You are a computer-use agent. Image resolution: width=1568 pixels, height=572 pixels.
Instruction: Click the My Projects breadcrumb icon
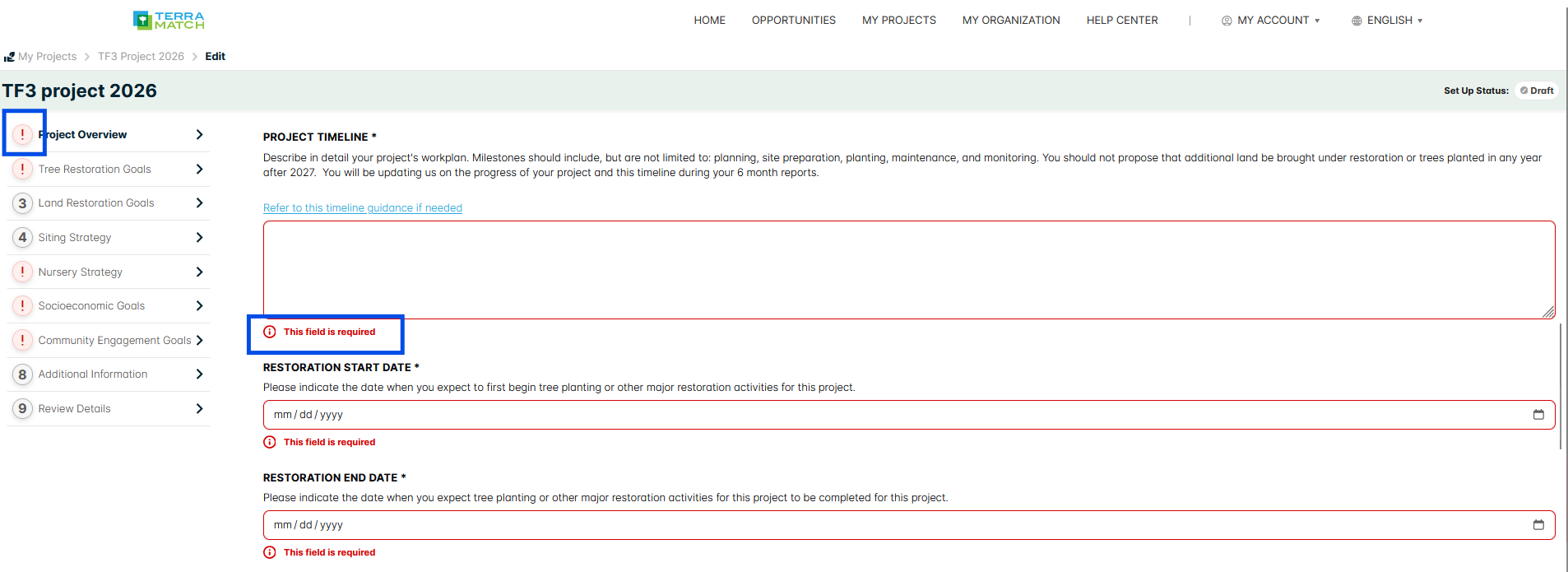coord(9,57)
